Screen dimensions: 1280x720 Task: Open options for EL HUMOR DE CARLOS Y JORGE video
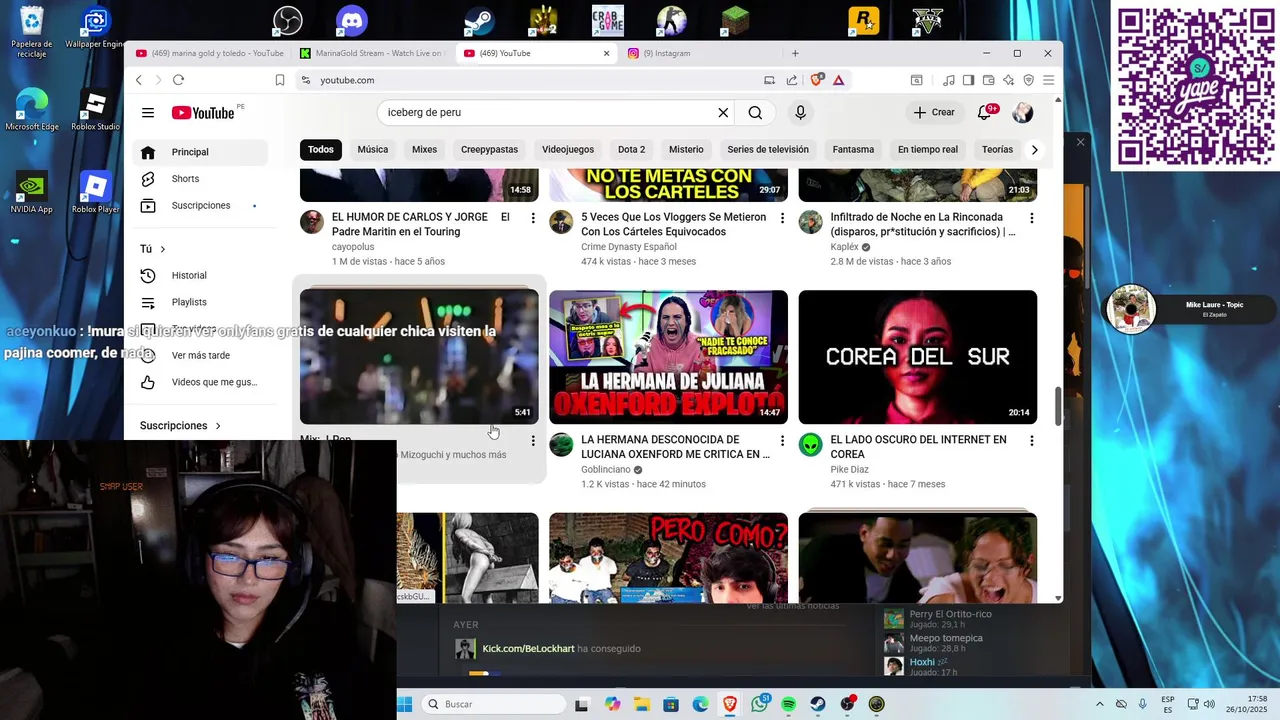tap(533, 218)
